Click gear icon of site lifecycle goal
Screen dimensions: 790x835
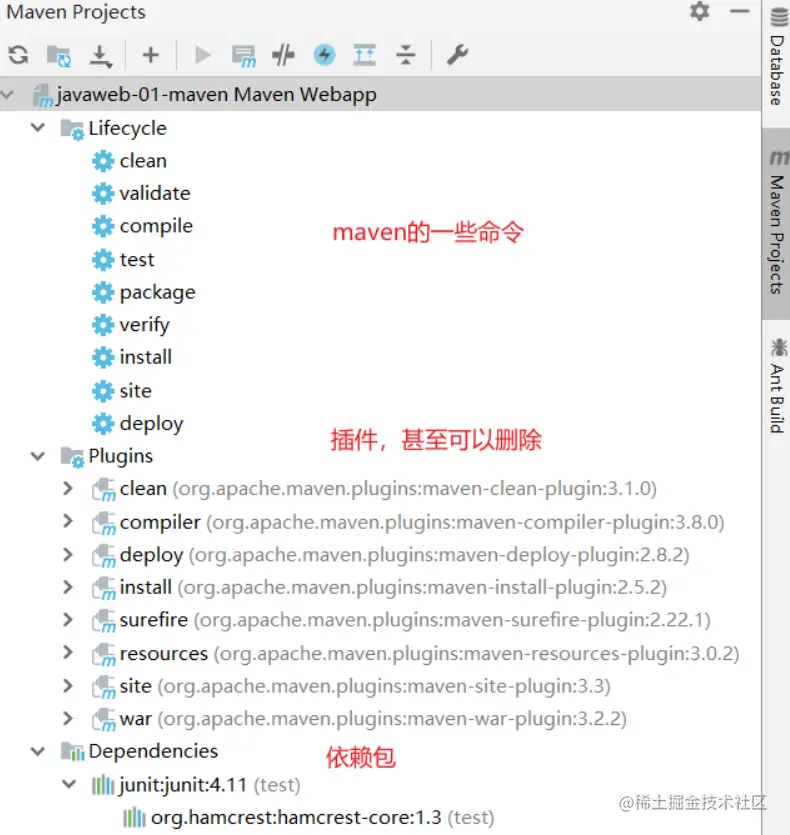[x=103, y=391]
